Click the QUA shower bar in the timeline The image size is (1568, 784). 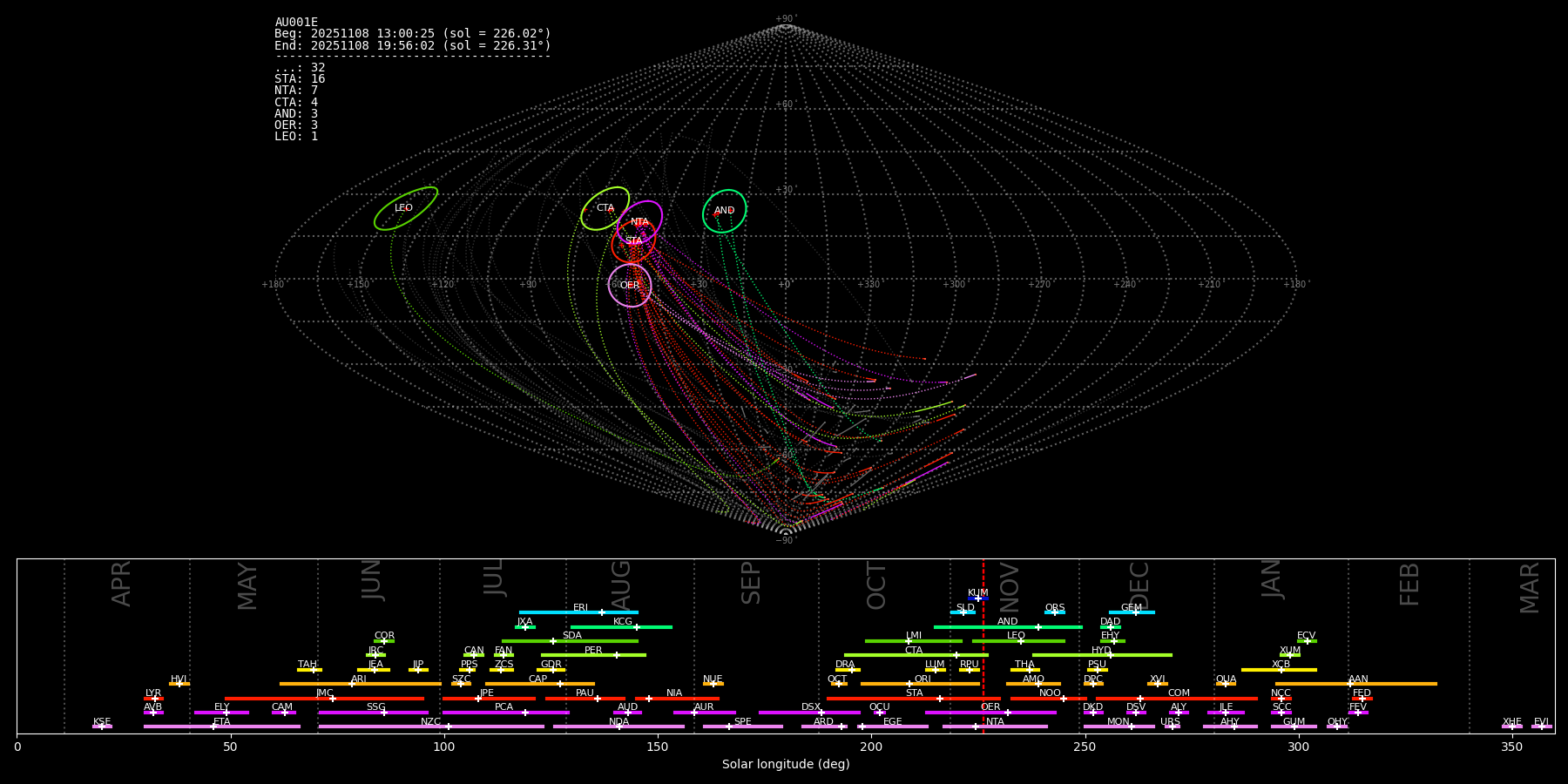coord(1226,684)
